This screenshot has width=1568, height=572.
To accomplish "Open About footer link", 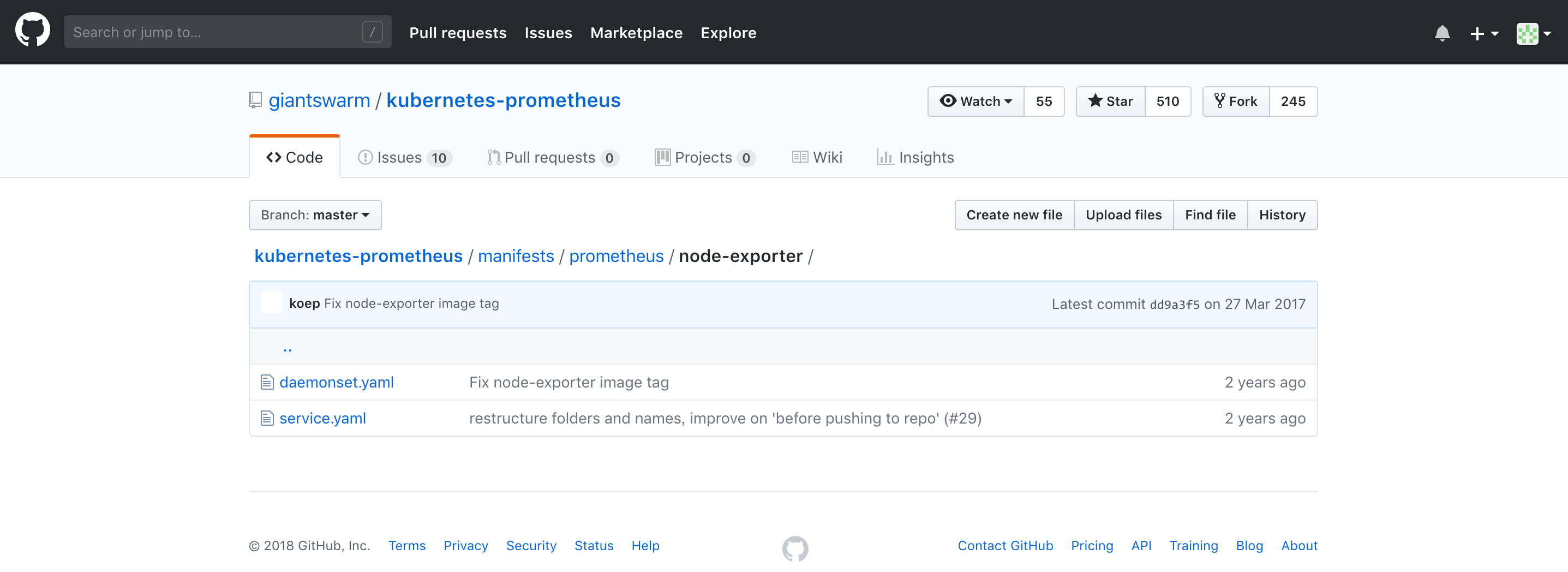I will (x=1299, y=545).
